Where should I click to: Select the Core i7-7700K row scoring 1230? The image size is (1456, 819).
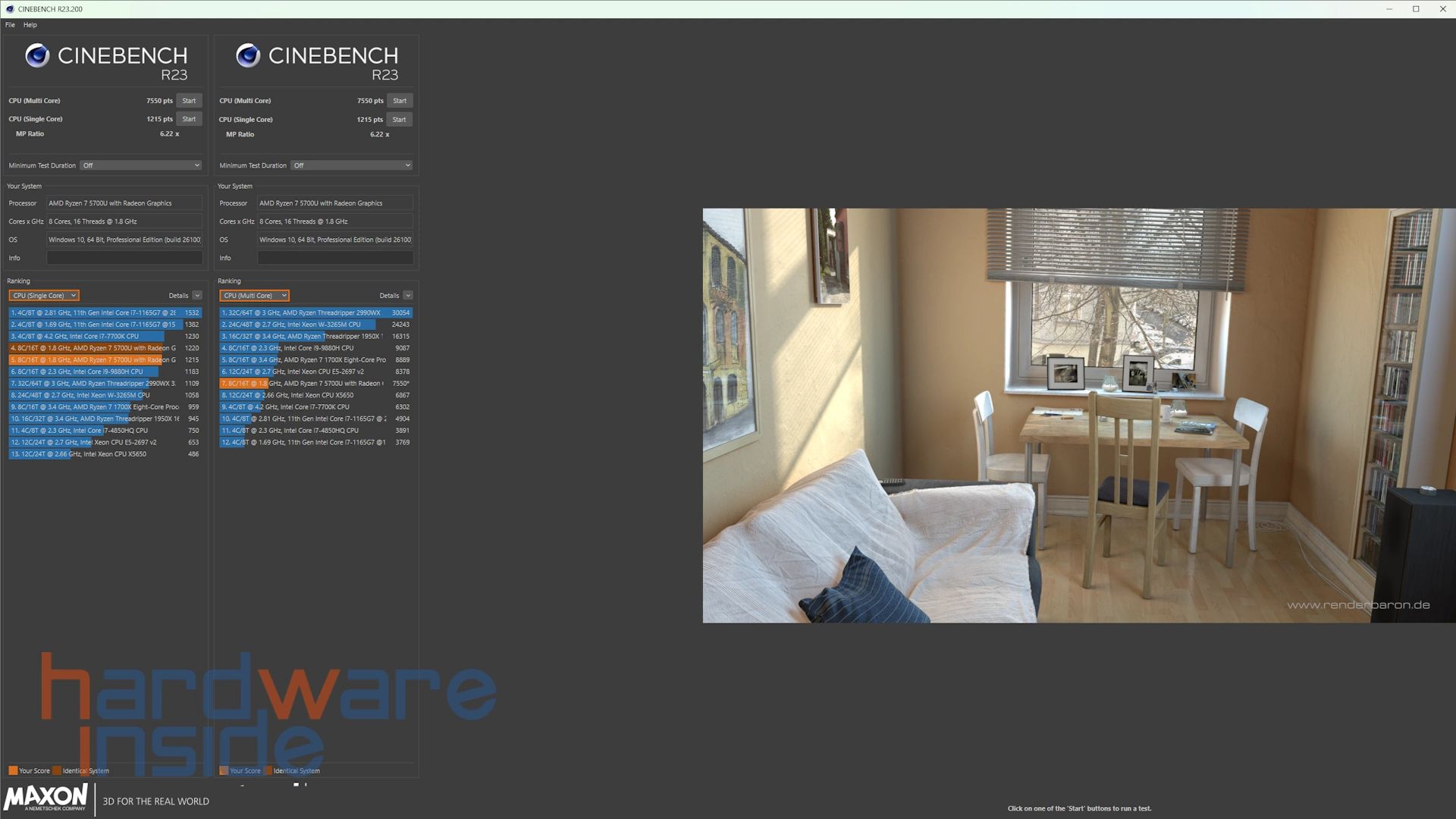tap(105, 336)
